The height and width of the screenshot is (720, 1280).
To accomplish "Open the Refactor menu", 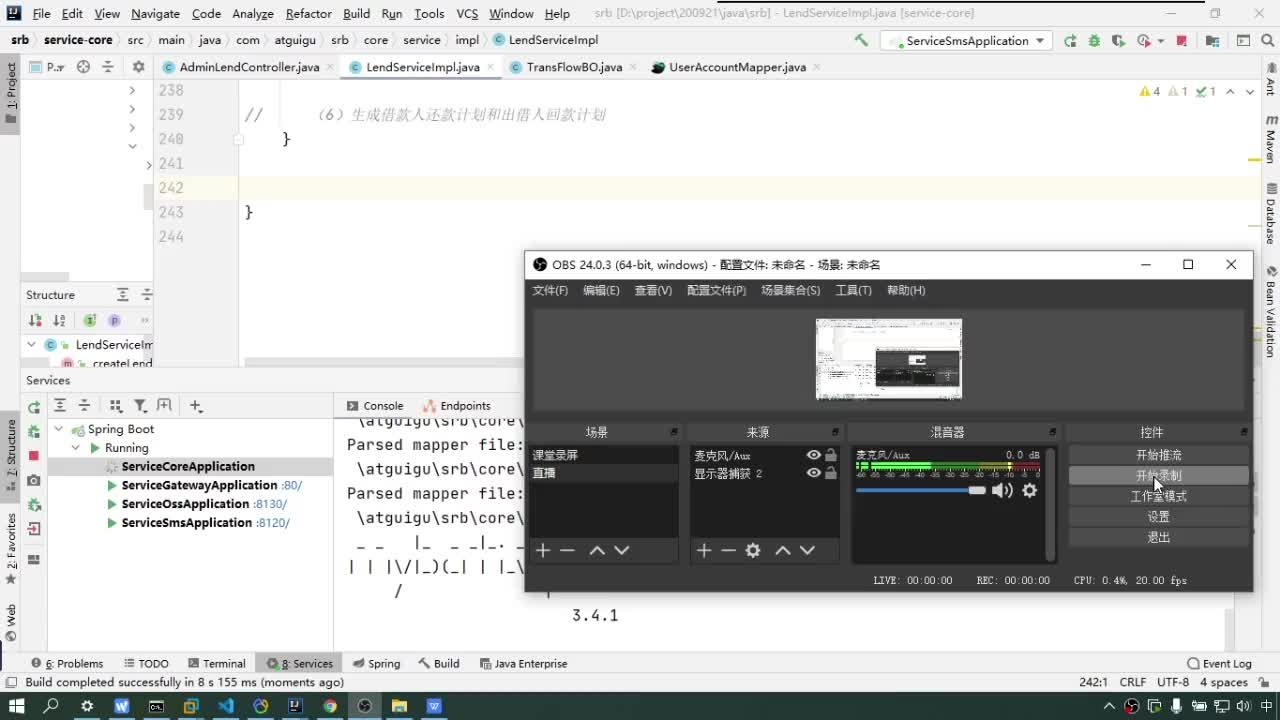I will coord(308,14).
